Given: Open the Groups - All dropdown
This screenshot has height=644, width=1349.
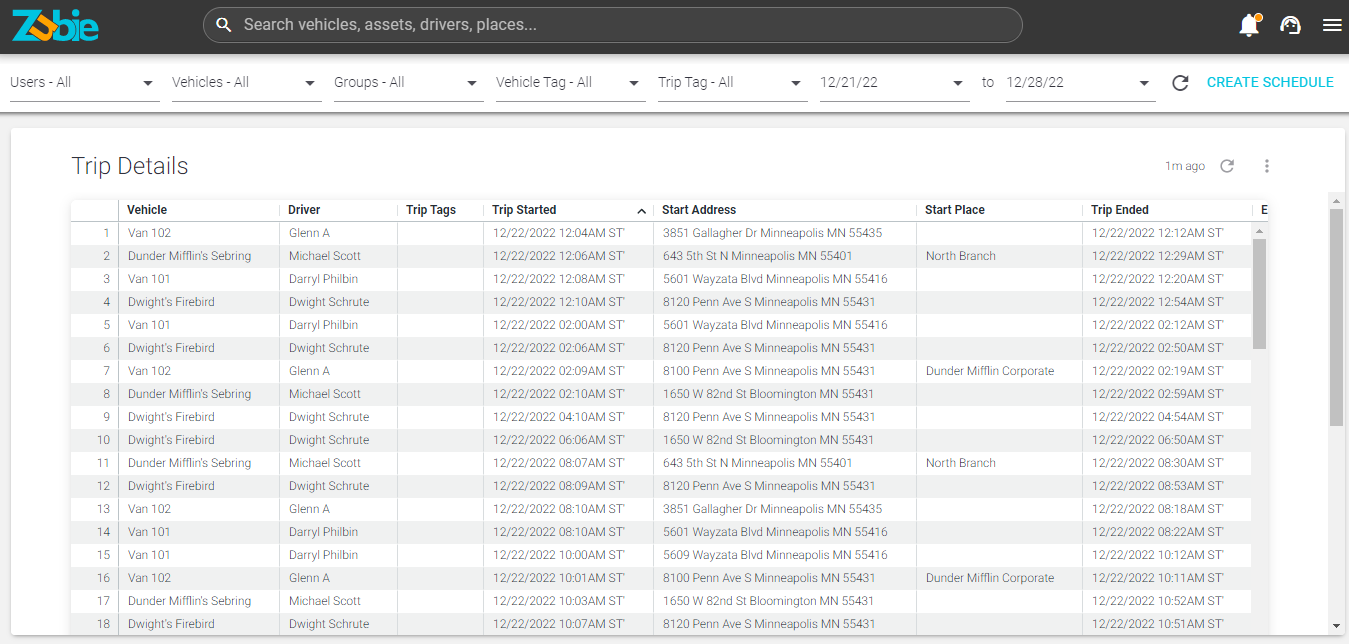Looking at the screenshot, I should pos(409,83).
